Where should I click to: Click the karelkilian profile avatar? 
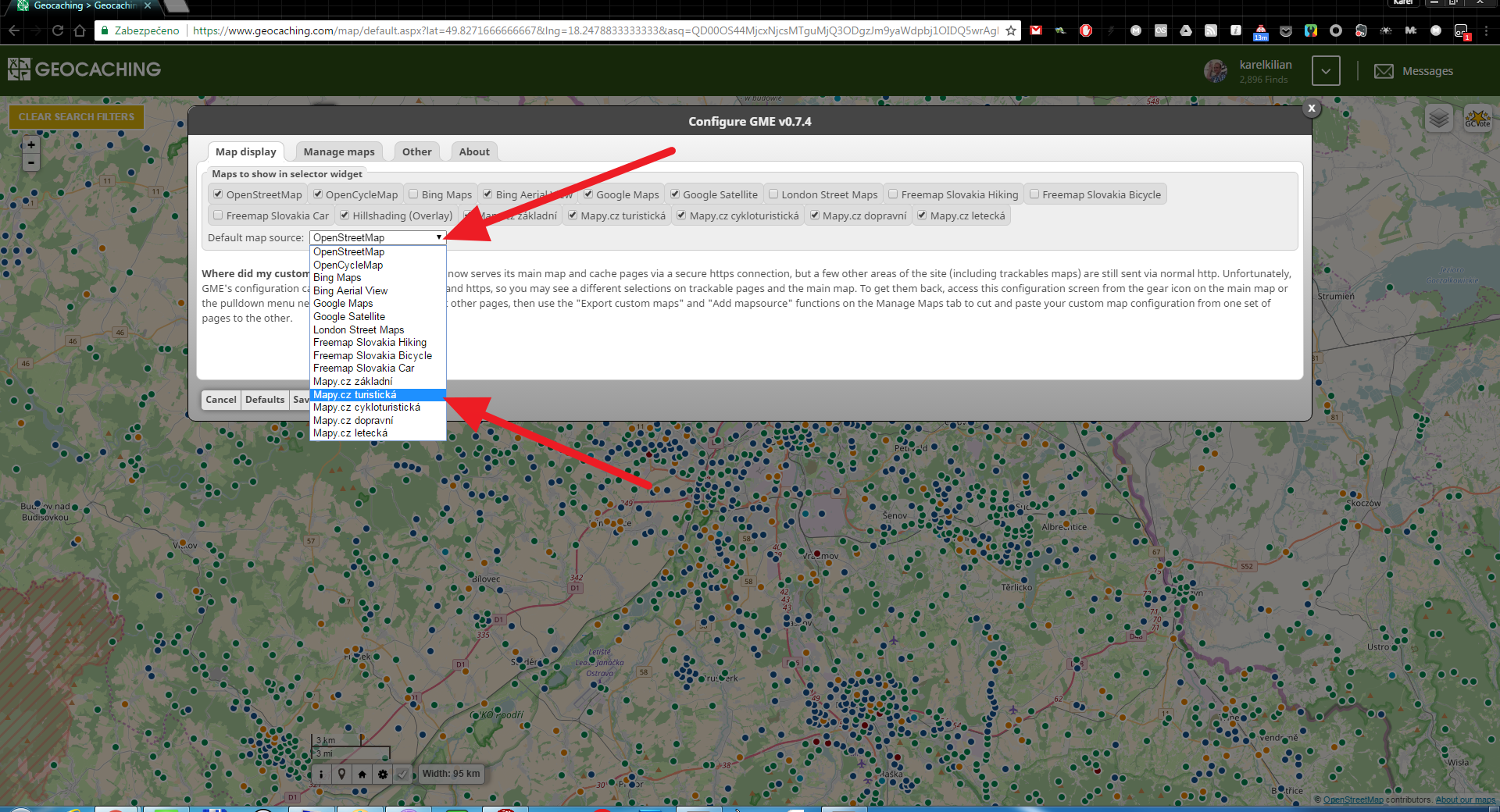click(1216, 71)
